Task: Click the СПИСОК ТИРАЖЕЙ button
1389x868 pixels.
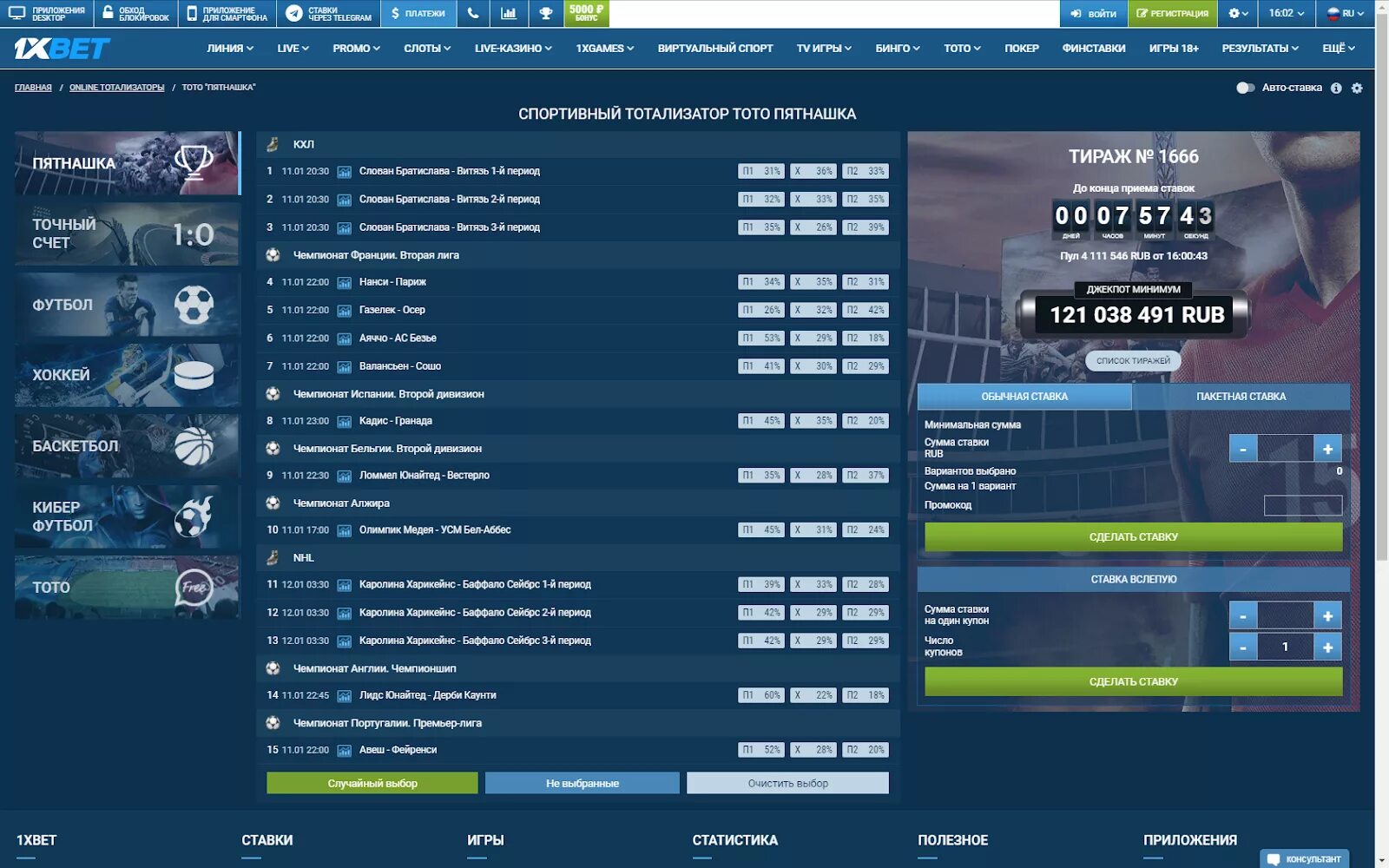Action: tap(1133, 361)
